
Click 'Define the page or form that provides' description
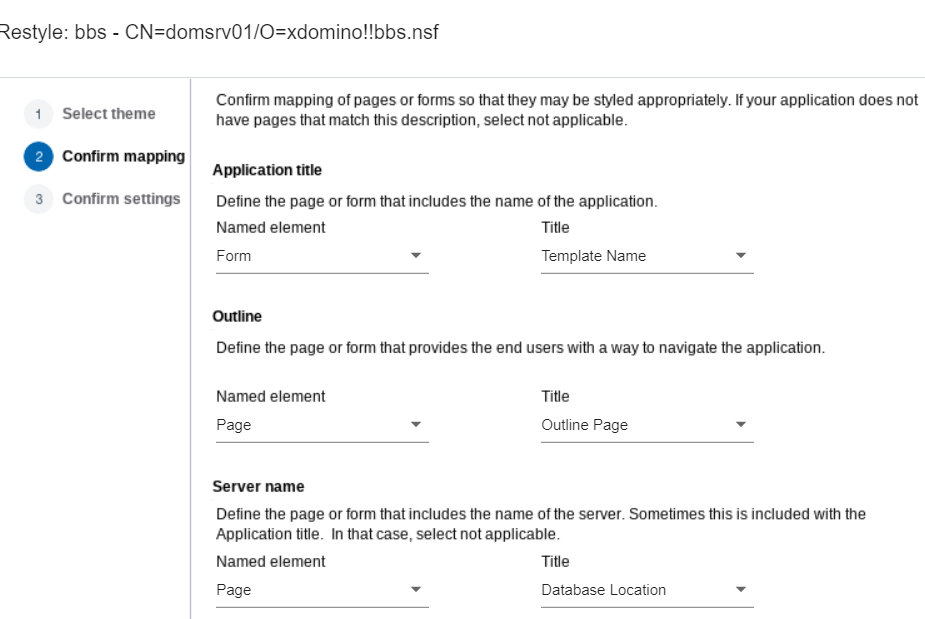coord(520,348)
